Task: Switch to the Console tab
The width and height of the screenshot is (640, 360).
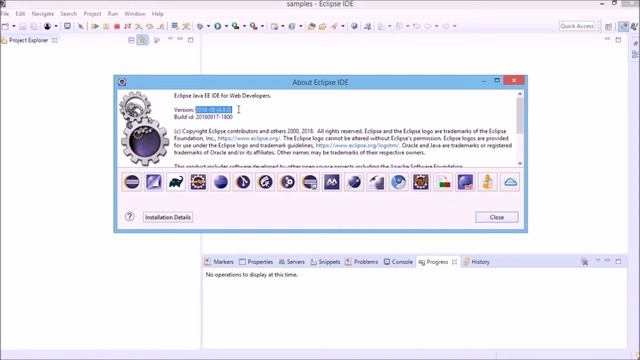Action: click(398, 262)
